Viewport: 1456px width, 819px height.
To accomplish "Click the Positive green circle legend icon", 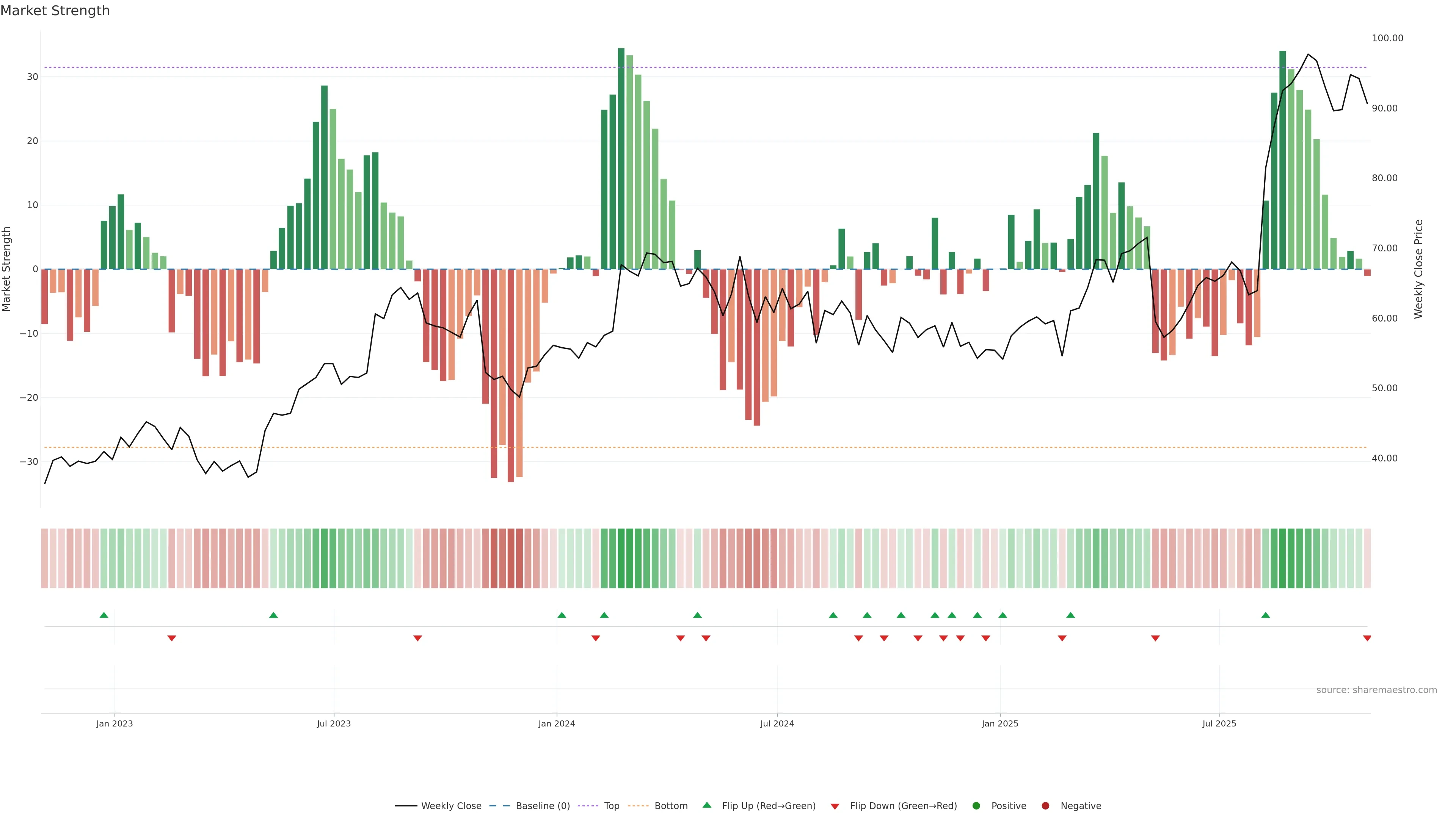I will point(976,806).
